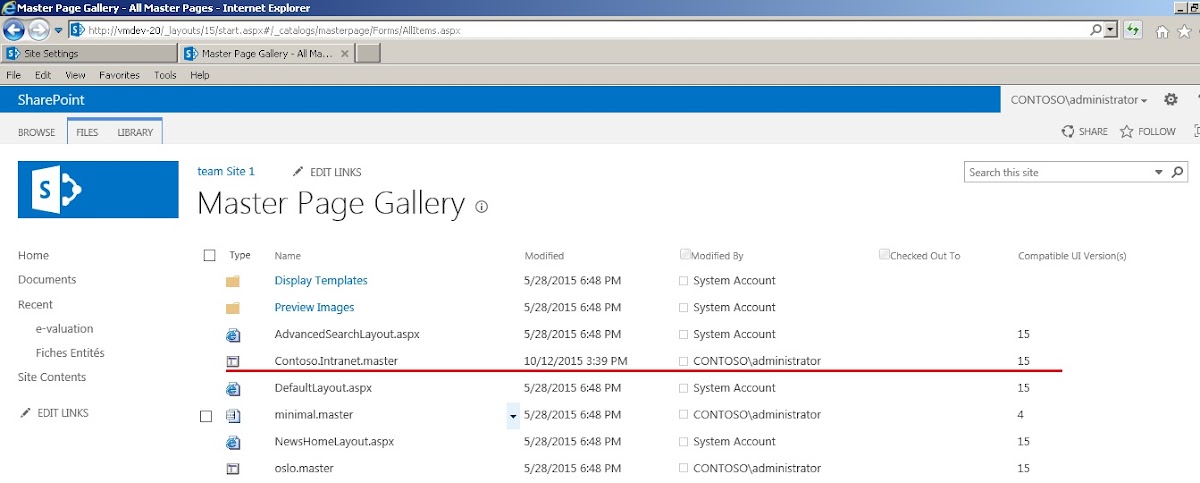The image size is (1200, 483).
Task: Click the folder icon for Preview Images
Action: click(x=233, y=308)
